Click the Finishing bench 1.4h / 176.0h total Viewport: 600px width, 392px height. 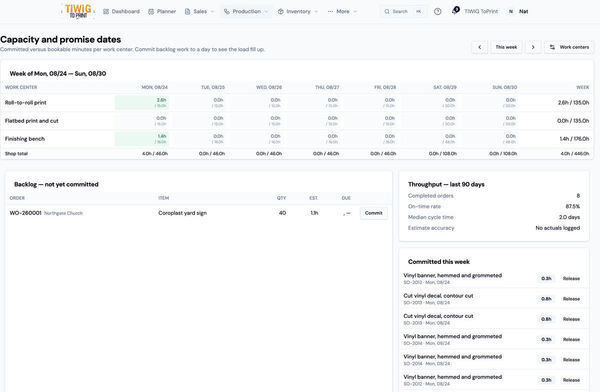(x=574, y=139)
